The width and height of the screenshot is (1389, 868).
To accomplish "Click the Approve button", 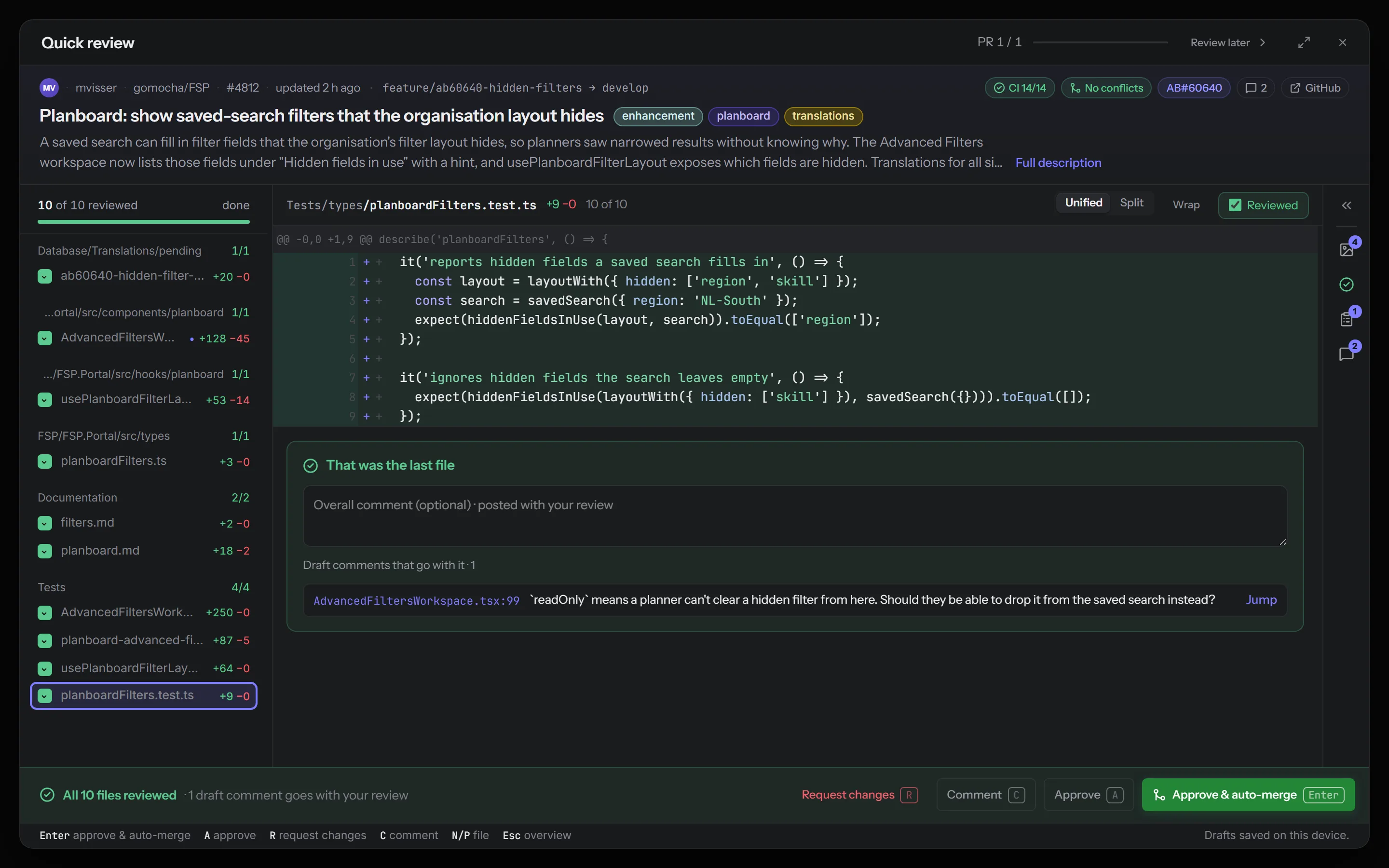I will click(x=1088, y=795).
